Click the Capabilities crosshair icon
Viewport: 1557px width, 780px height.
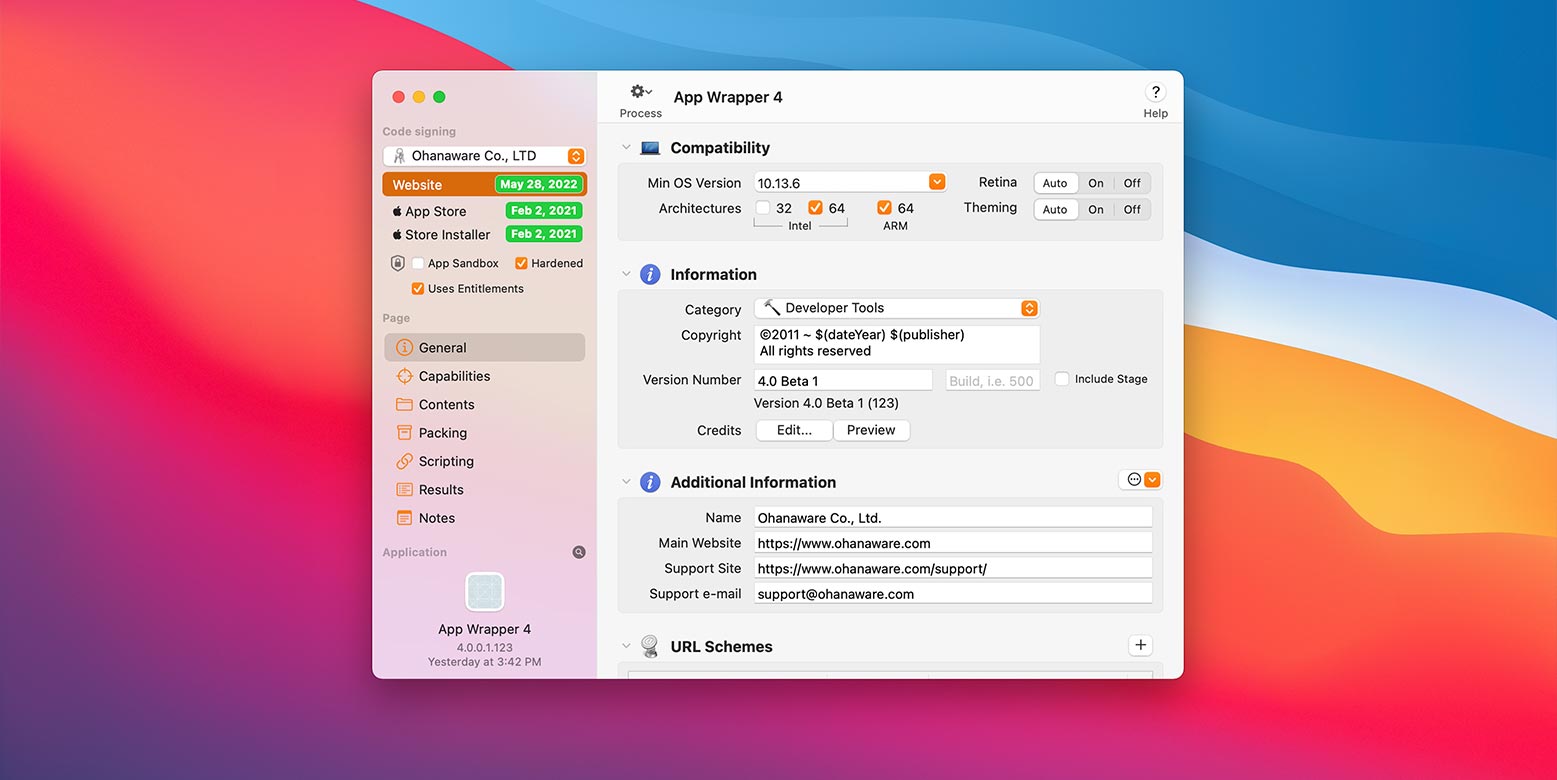(x=404, y=376)
